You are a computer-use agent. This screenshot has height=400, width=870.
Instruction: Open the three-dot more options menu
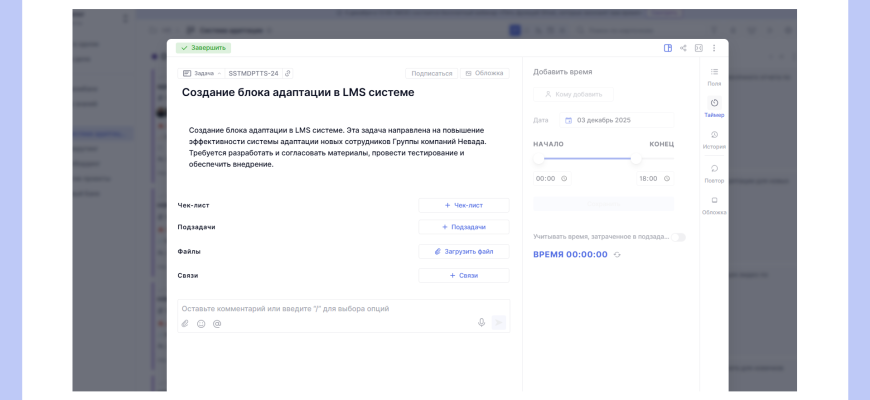tap(714, 48)
